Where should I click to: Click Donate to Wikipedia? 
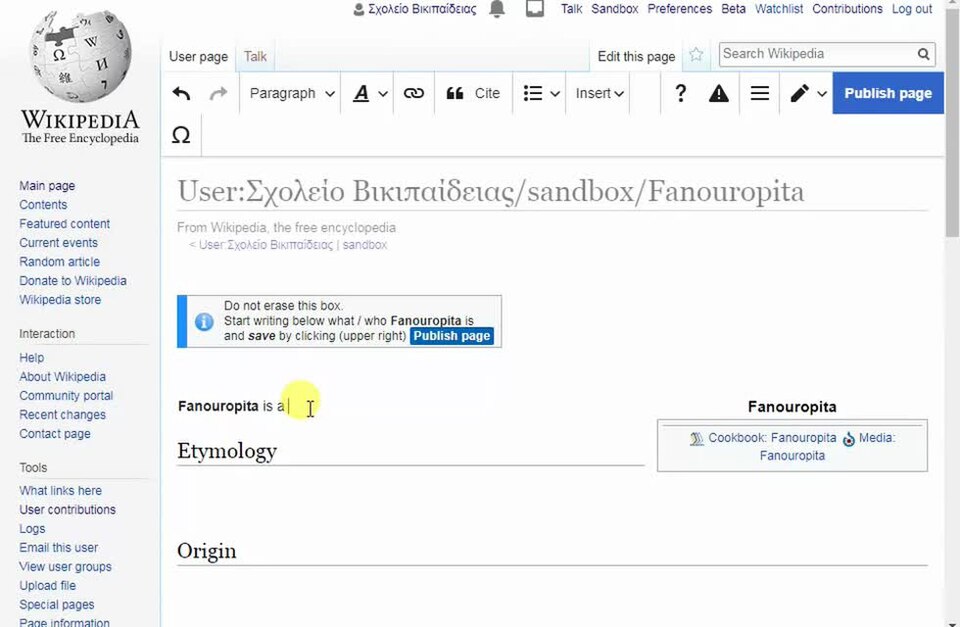pos(73,280)
